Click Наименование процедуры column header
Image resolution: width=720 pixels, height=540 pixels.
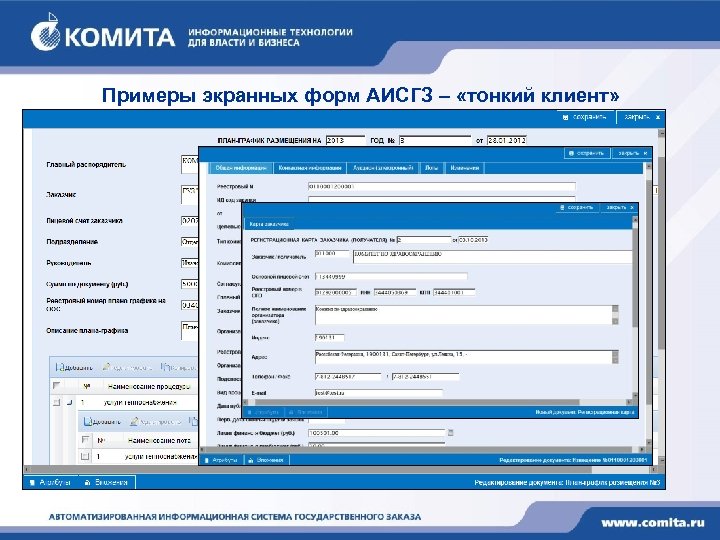149,386
